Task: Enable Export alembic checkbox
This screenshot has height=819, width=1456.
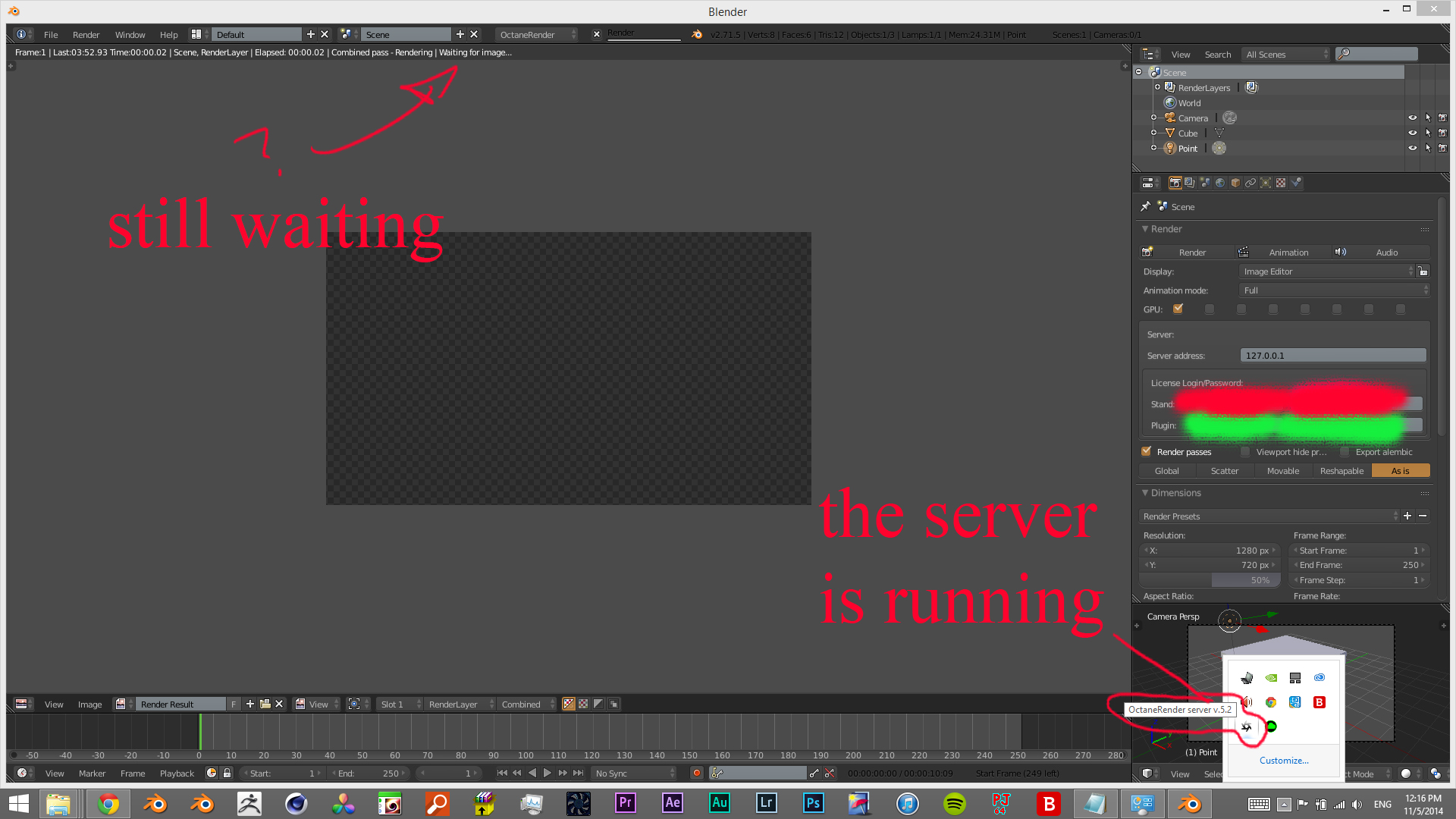Action: click(1345, 451)
